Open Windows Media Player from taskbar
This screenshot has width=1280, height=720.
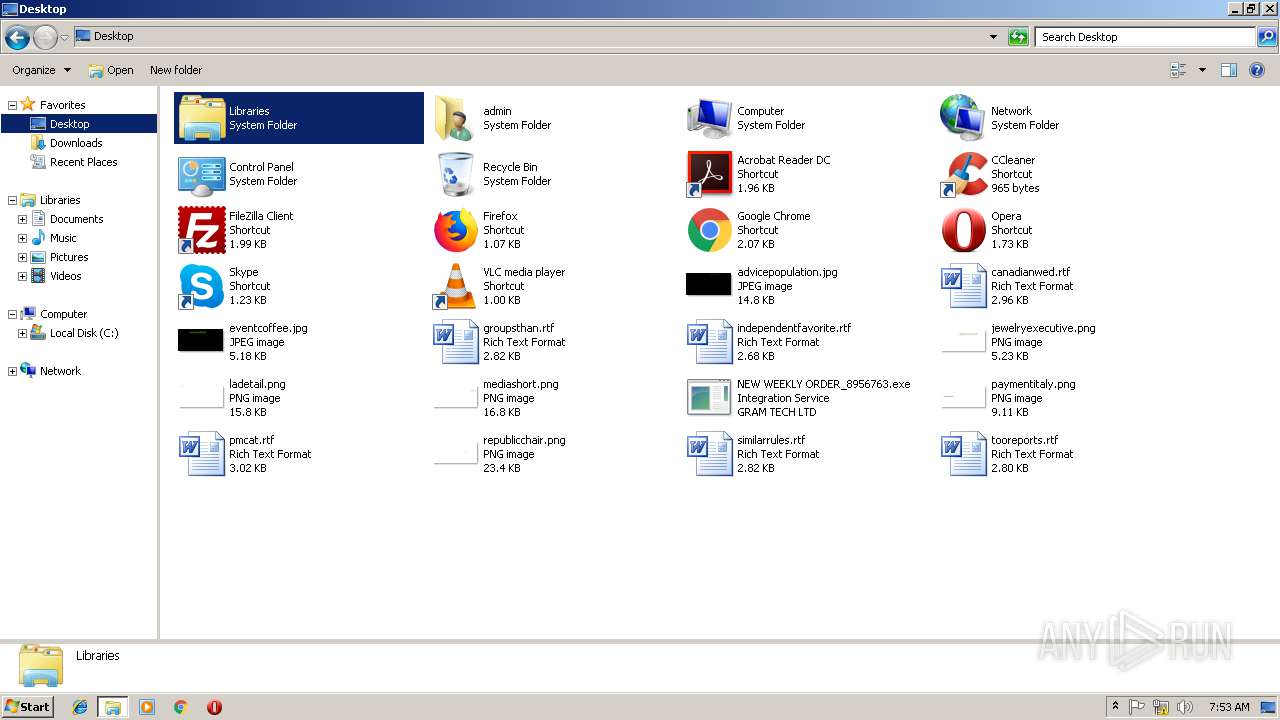click(147, 707)
